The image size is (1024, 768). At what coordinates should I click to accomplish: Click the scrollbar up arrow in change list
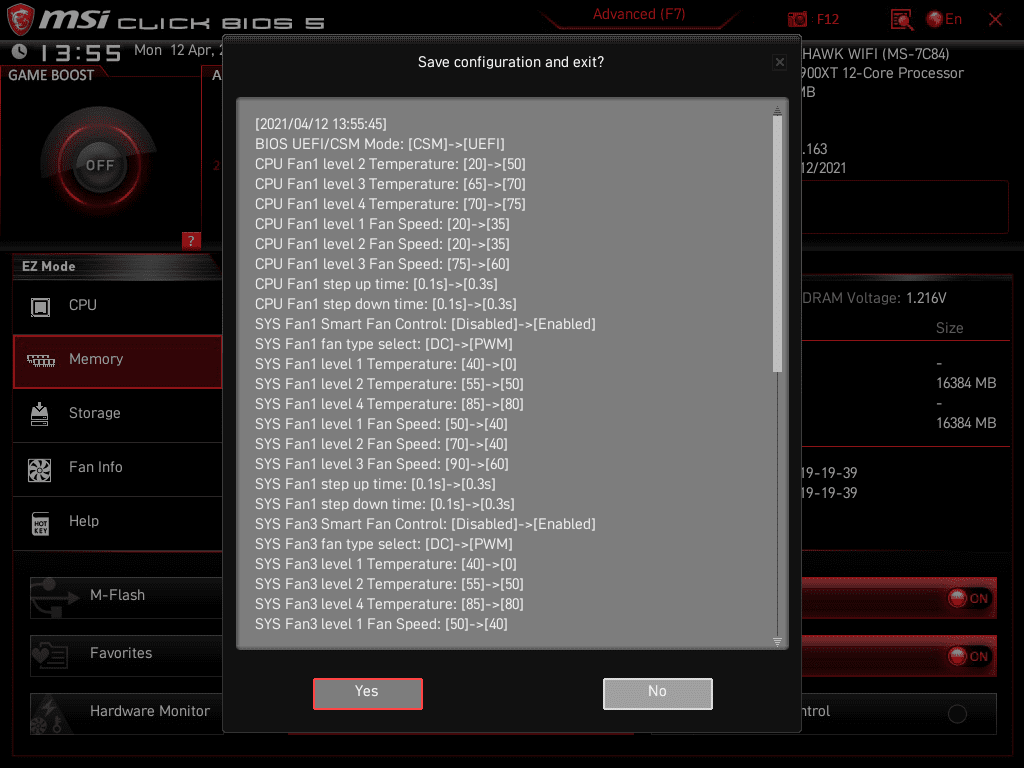point(777,110)
